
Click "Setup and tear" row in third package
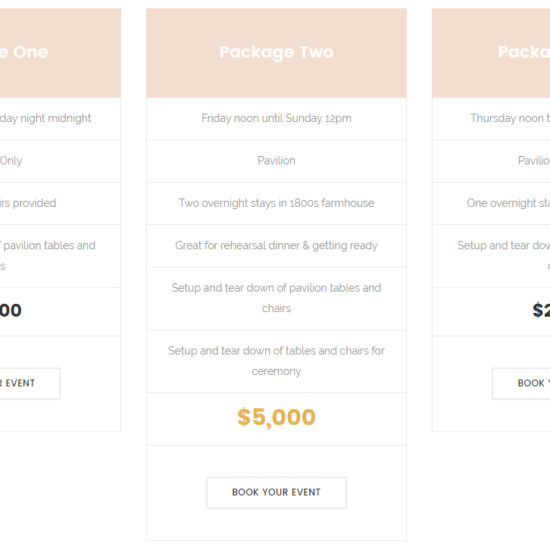point(491,256)
